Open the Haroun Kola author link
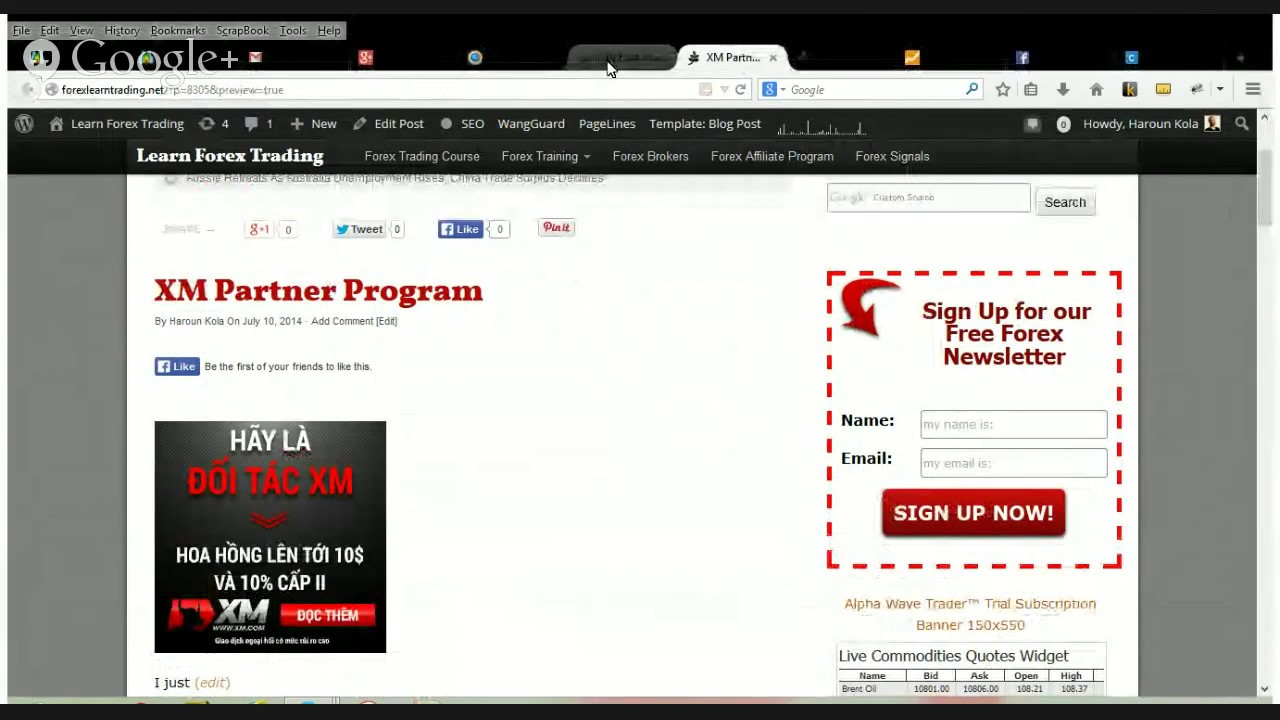 pos(196,321)
